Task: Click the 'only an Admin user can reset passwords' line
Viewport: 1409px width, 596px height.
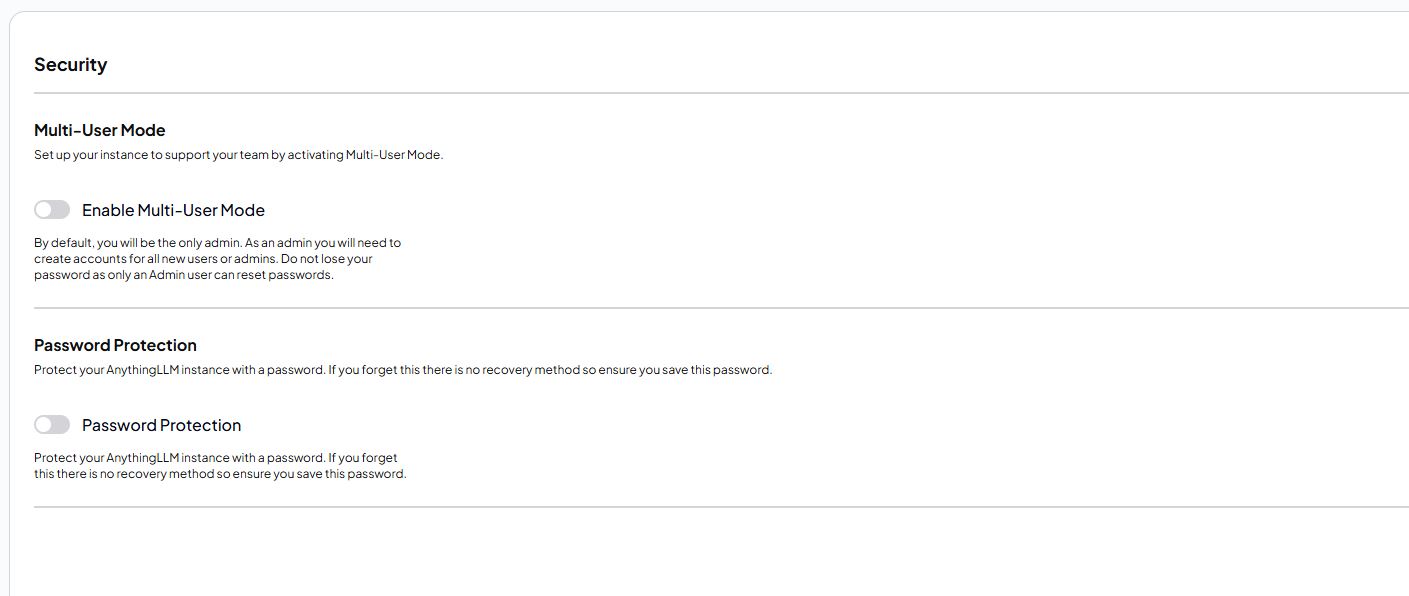Action: (183, 275)
